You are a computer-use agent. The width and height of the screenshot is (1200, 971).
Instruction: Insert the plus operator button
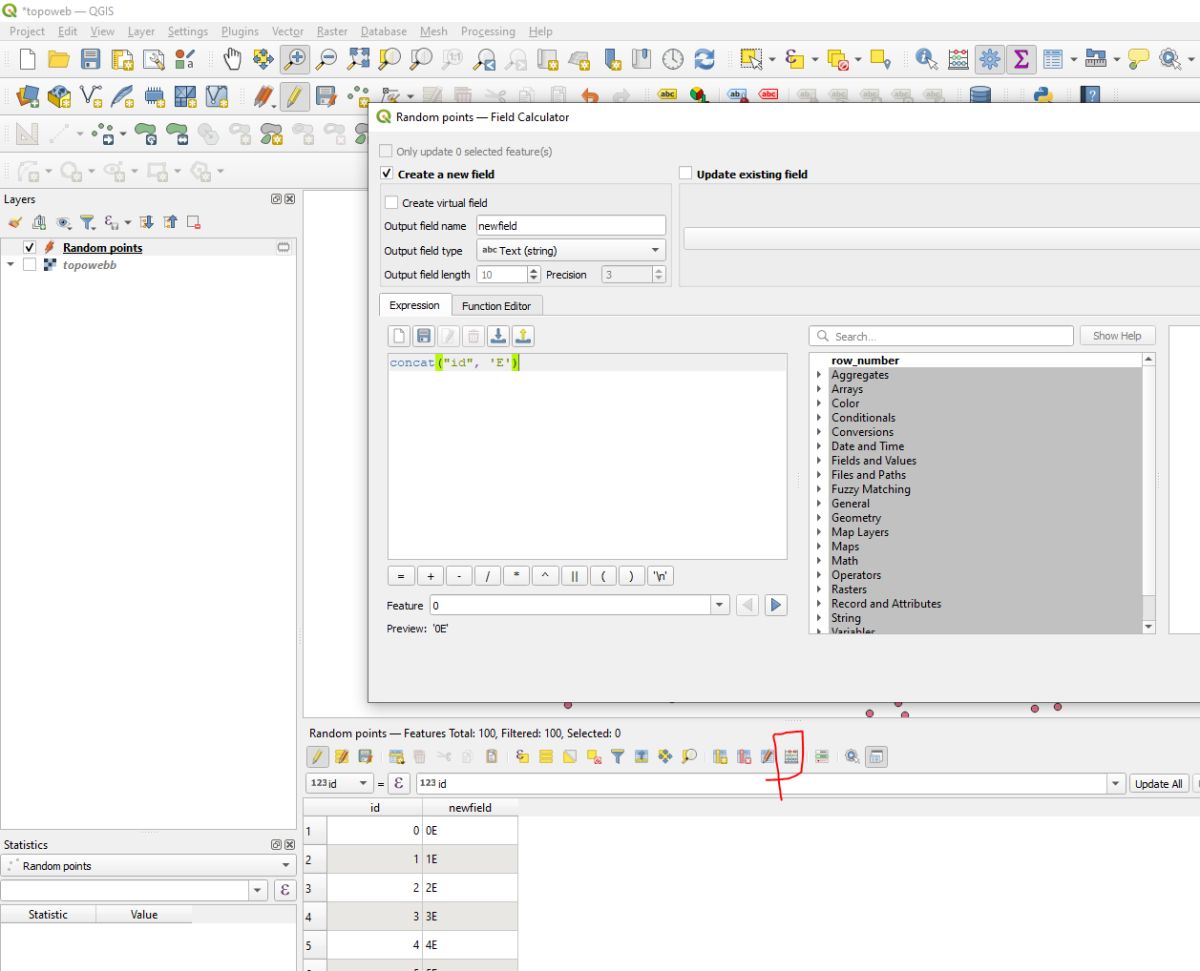pyautogui.click(x=430, y=577)
